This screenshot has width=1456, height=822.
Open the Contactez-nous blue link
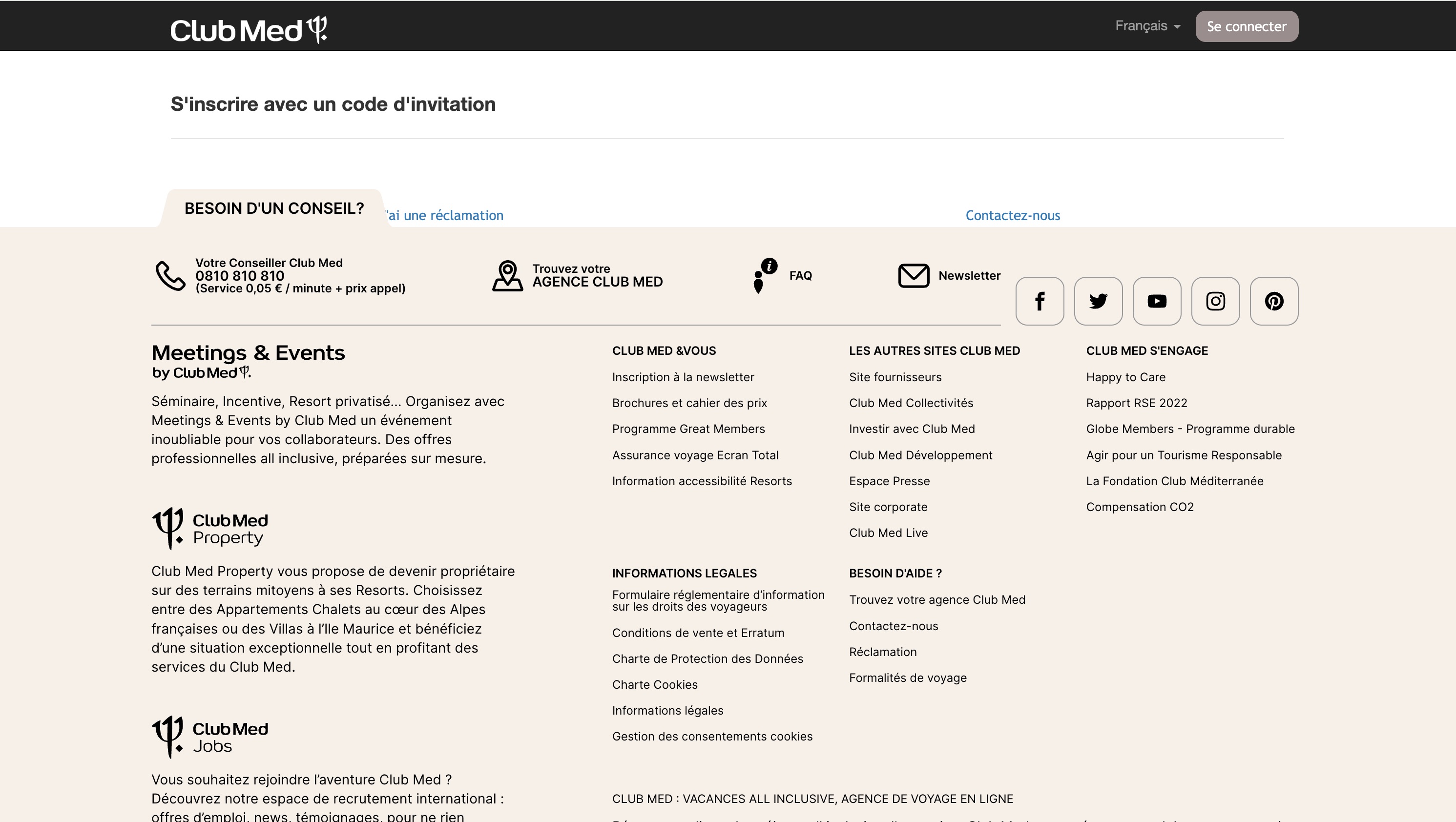tap(1012, 215)
